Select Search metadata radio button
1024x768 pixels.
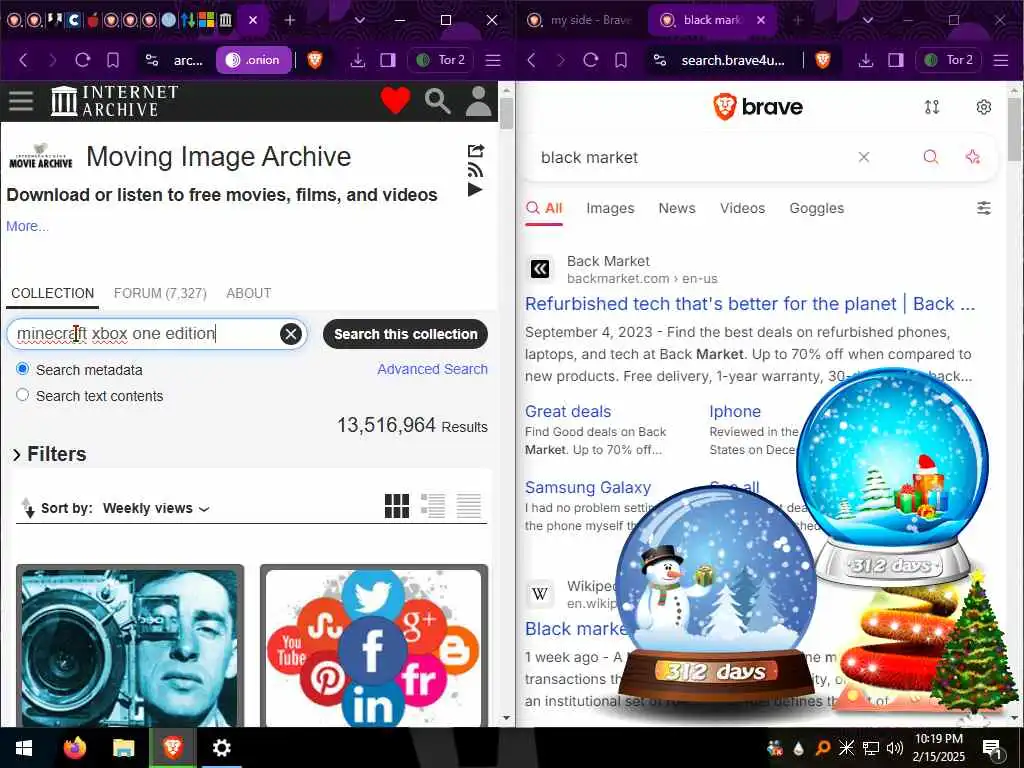23,369
